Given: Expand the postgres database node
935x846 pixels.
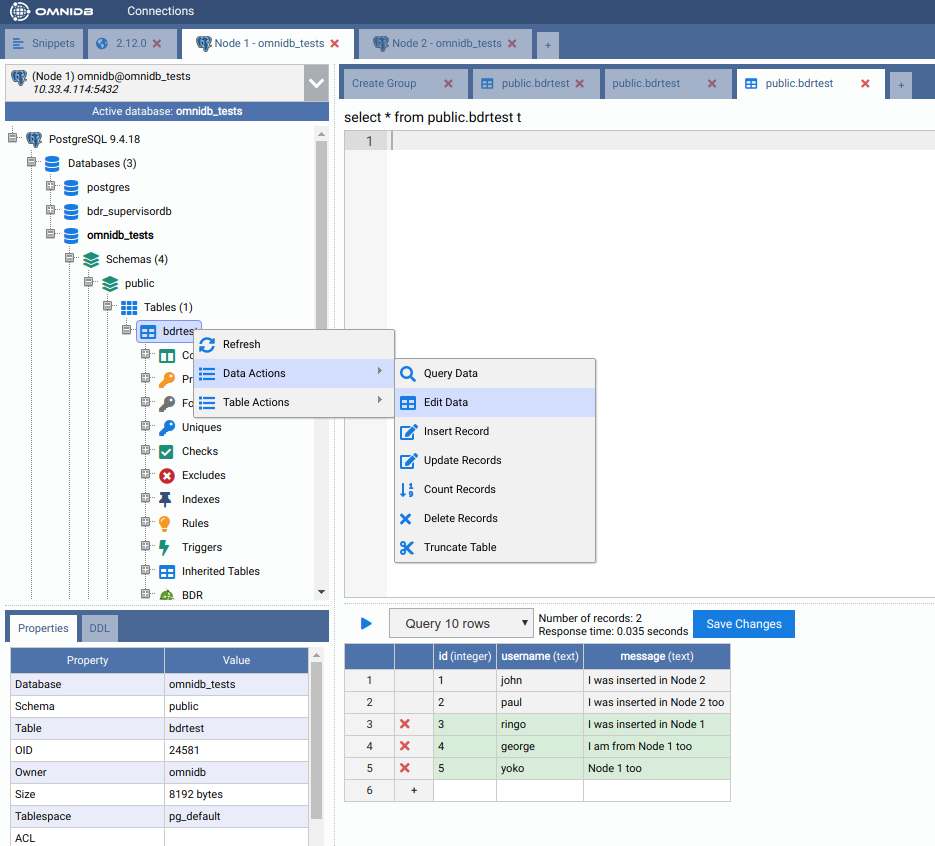Looking at the screenshot, I should (x=51, y=187).
